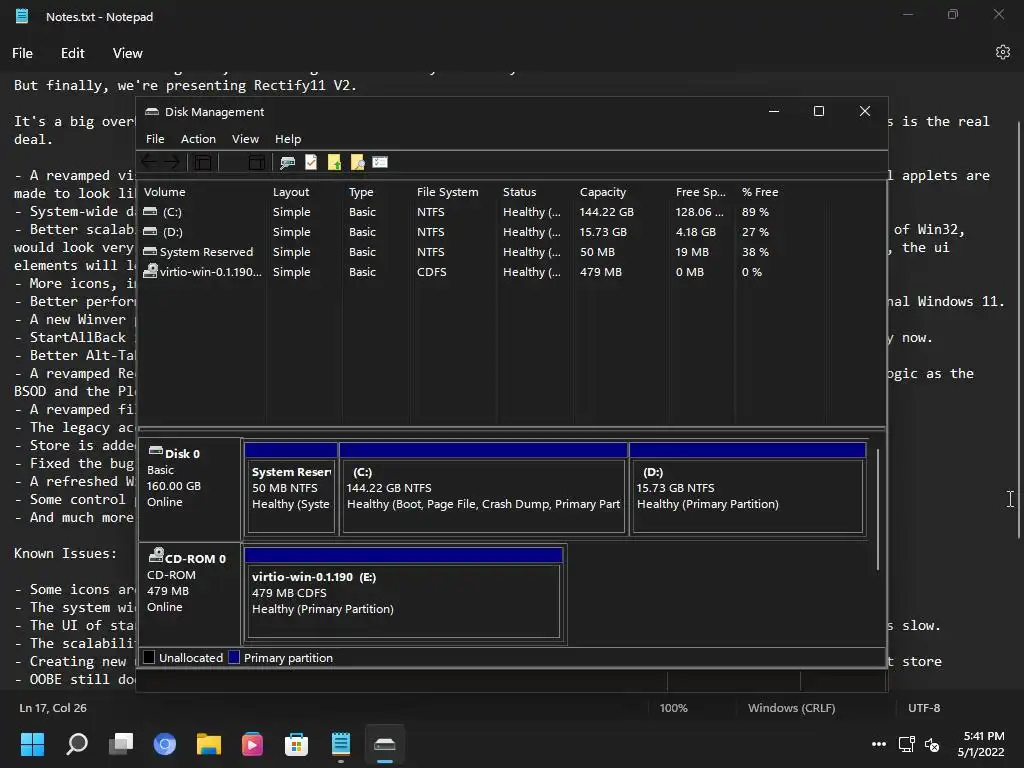Toggle the Show/Hide Console Tree toolbar icon
This screenshot has height=768, width=1024.
(x=203, y=162)
